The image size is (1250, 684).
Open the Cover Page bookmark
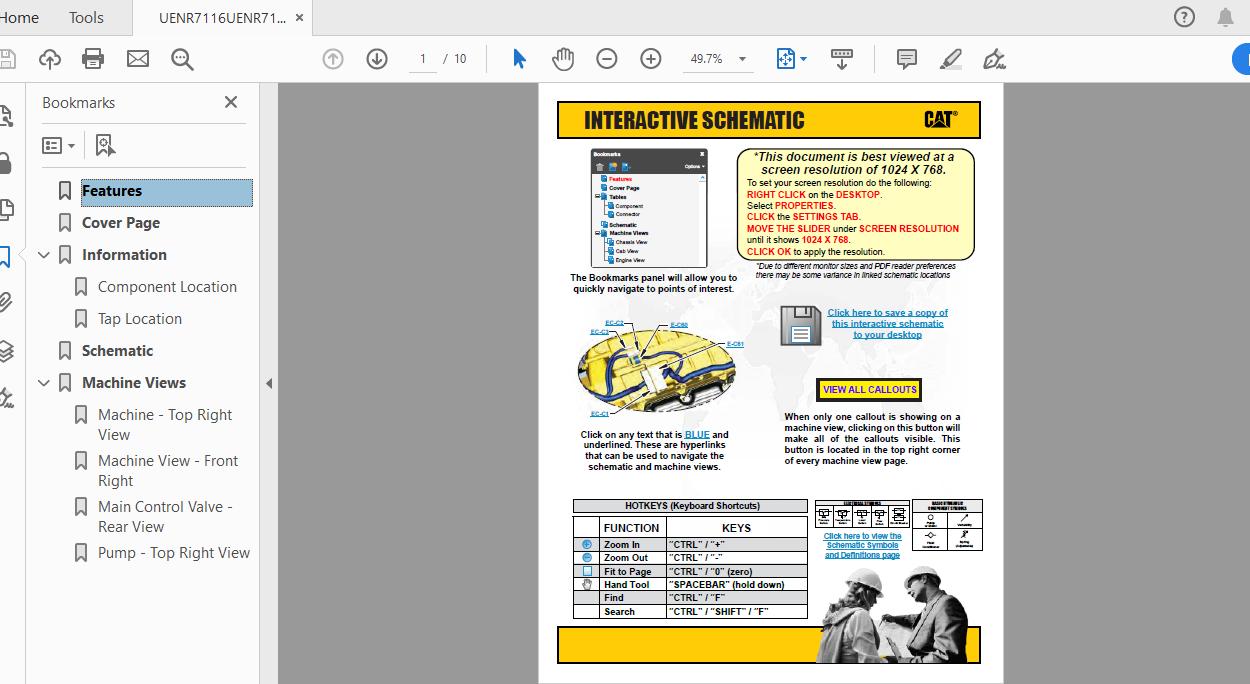tap(121, 223)
